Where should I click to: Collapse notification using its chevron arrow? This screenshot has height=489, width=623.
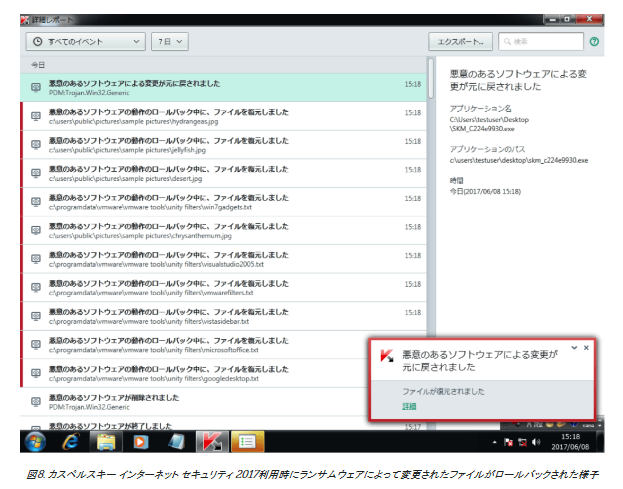(574, 348)
